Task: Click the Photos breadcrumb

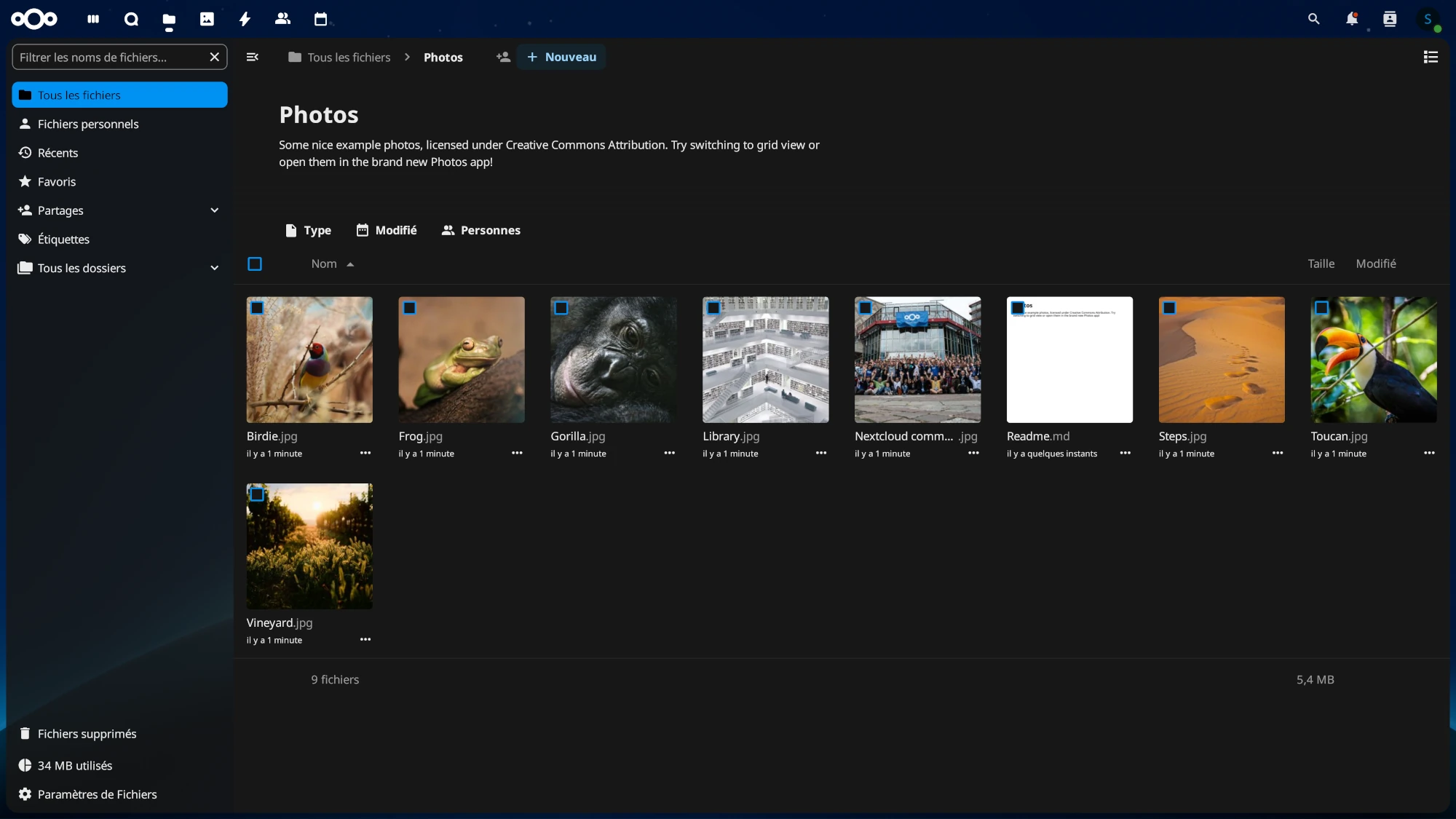Action: click(x=443, y=57)
